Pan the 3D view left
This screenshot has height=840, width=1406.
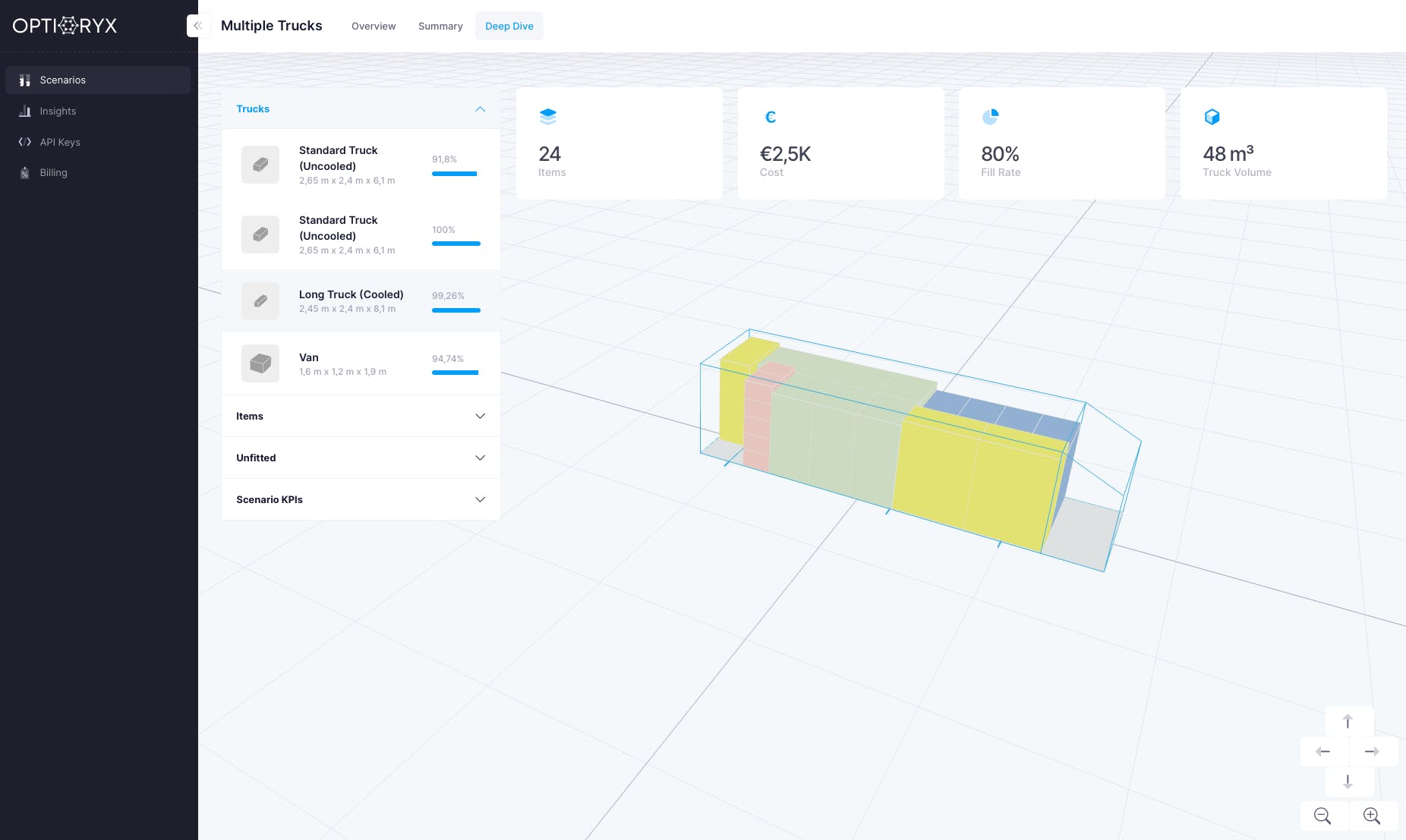click(1324, 752)
